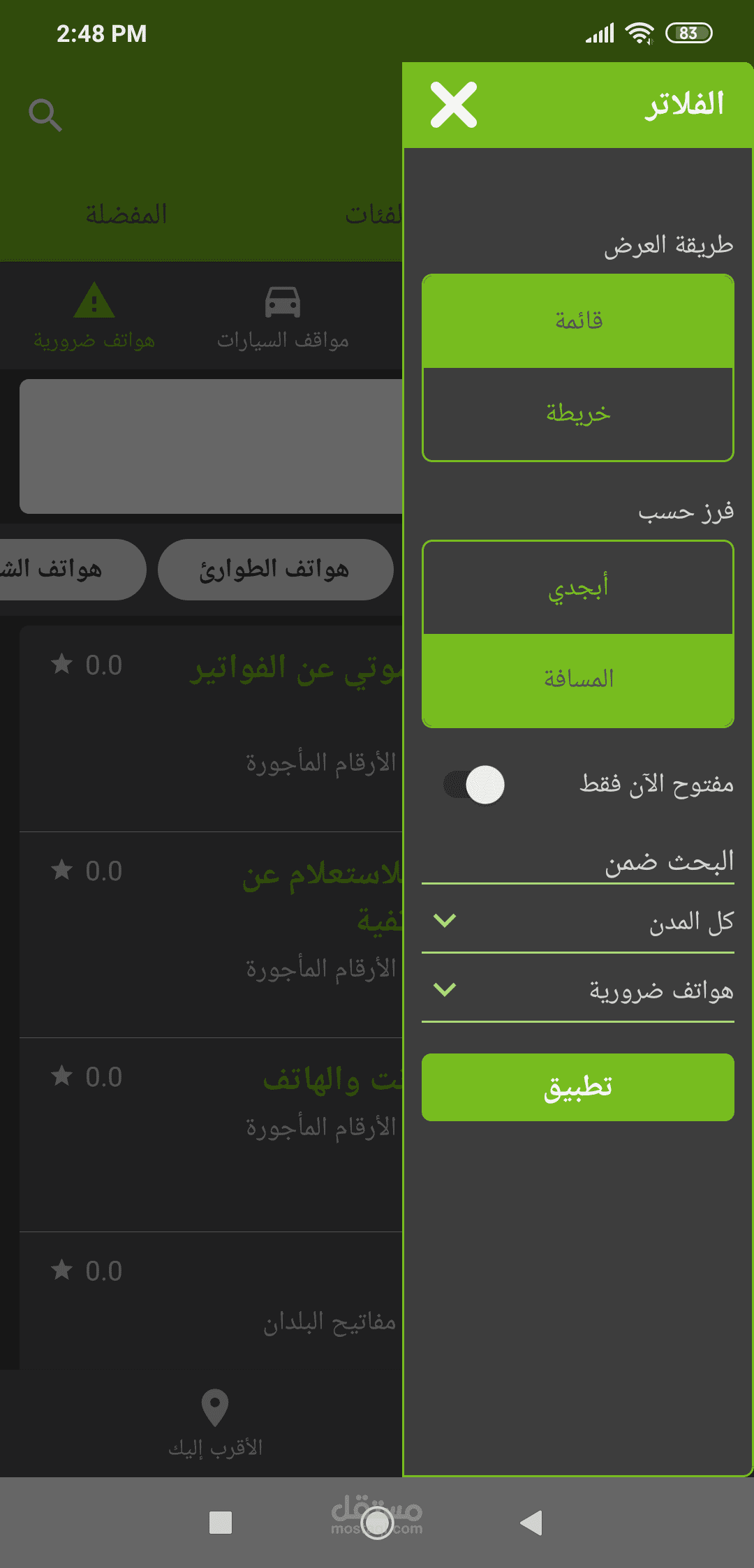Expand the هواتف ضرورية category dropdown
Viewport: 754px width, 1568px height.
(x=578, y=990)
